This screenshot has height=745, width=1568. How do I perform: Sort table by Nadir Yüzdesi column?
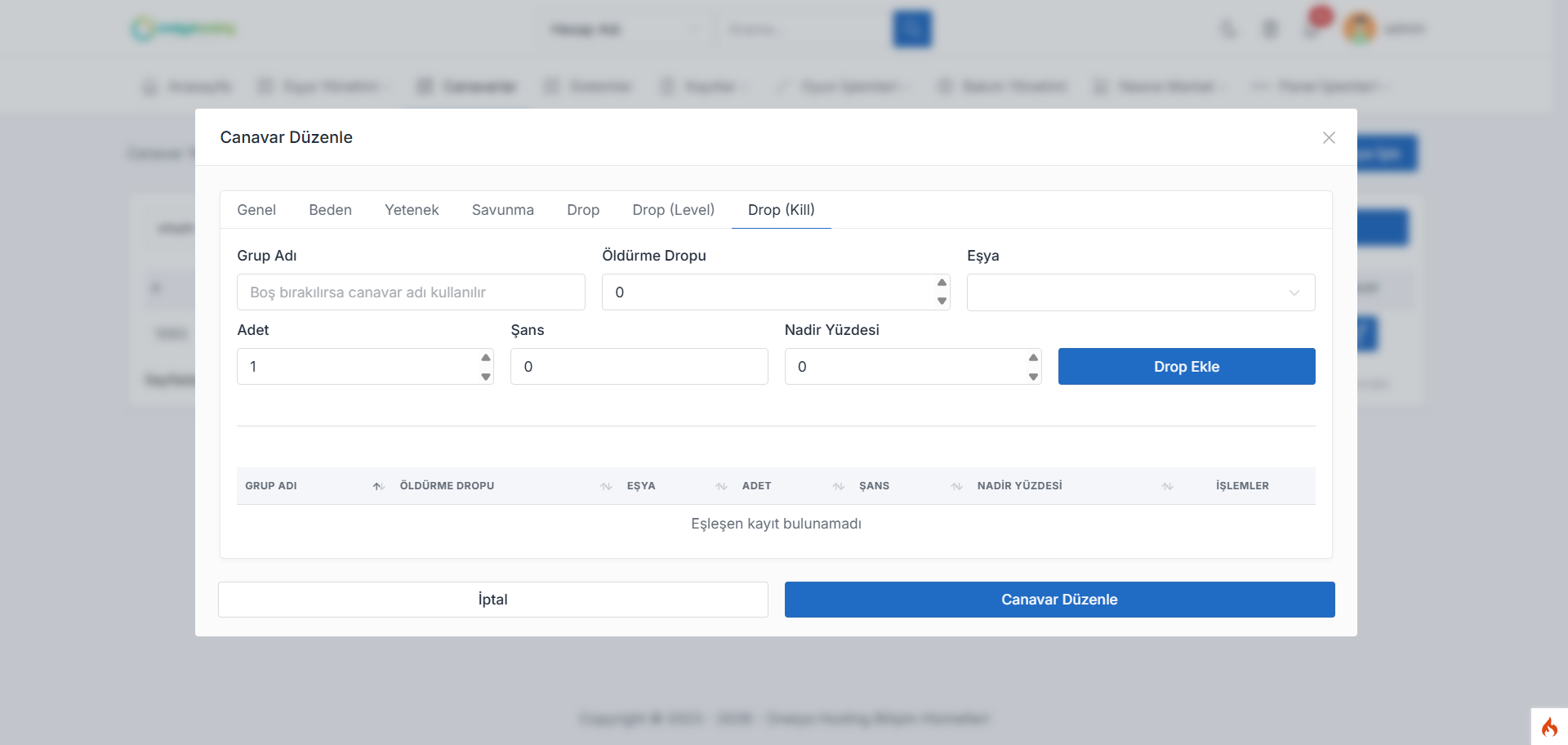1075,486
